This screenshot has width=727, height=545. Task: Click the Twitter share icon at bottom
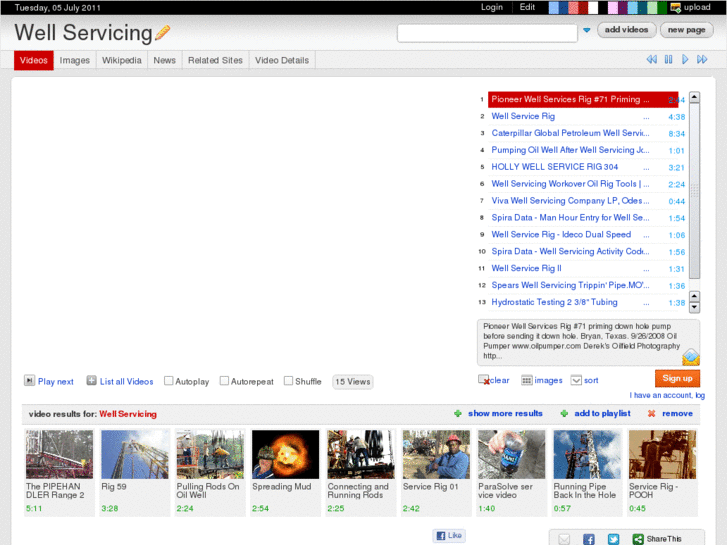[x=613, y=539]
